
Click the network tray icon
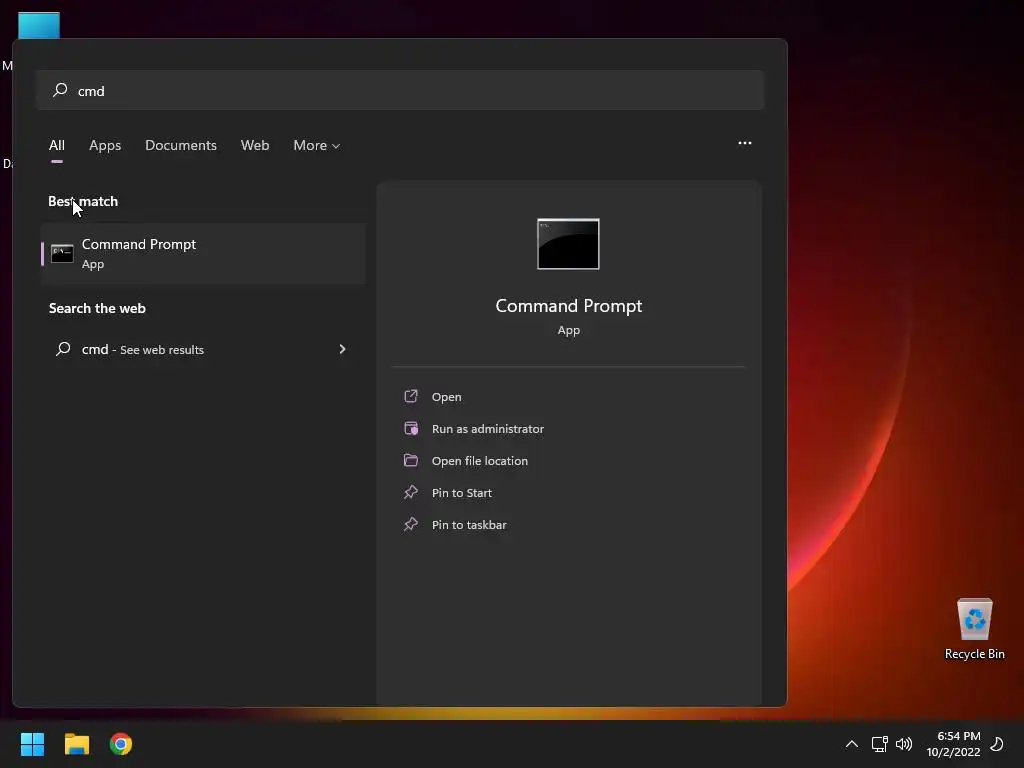(x=879, y=744)
